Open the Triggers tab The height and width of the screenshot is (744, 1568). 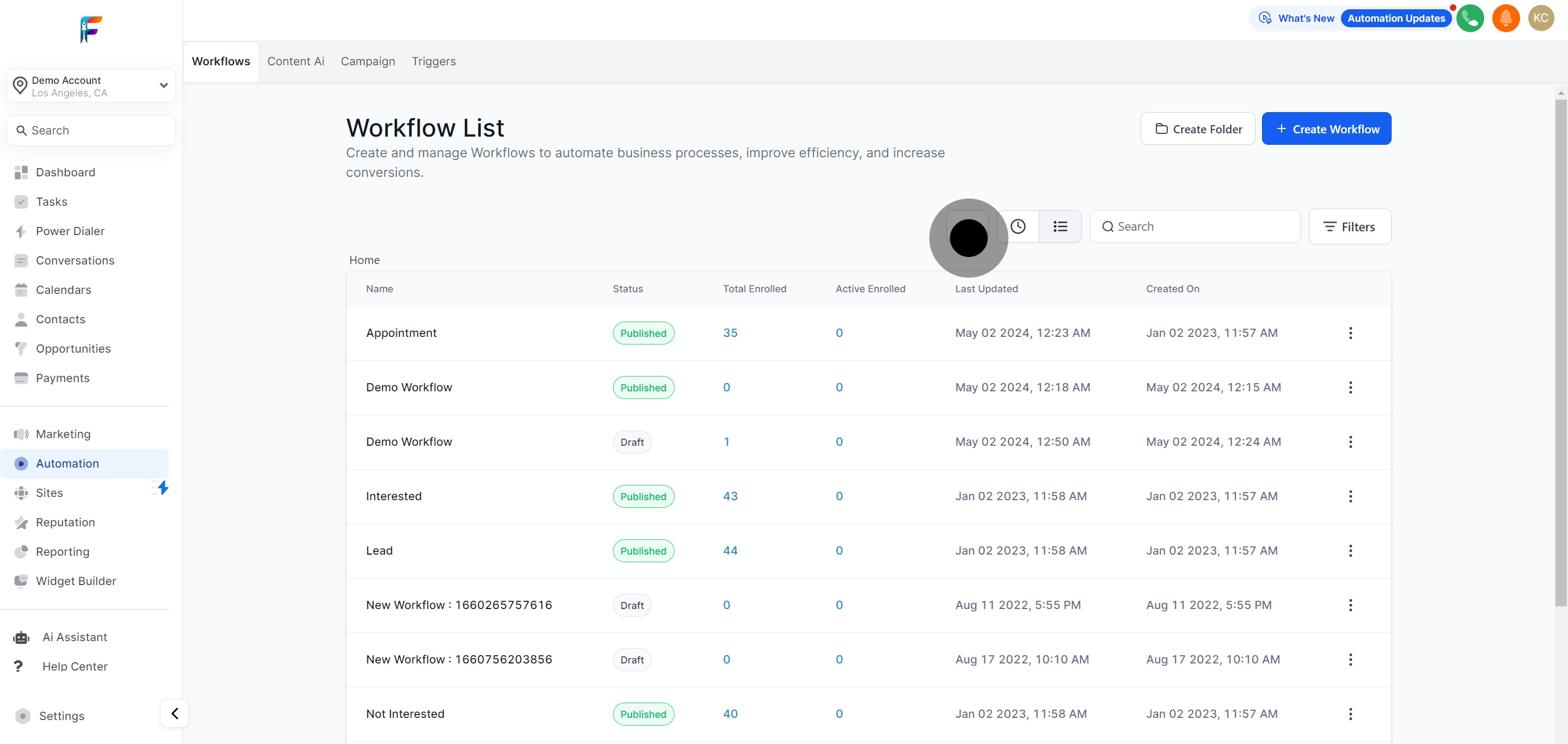click(x=433, y=62)
